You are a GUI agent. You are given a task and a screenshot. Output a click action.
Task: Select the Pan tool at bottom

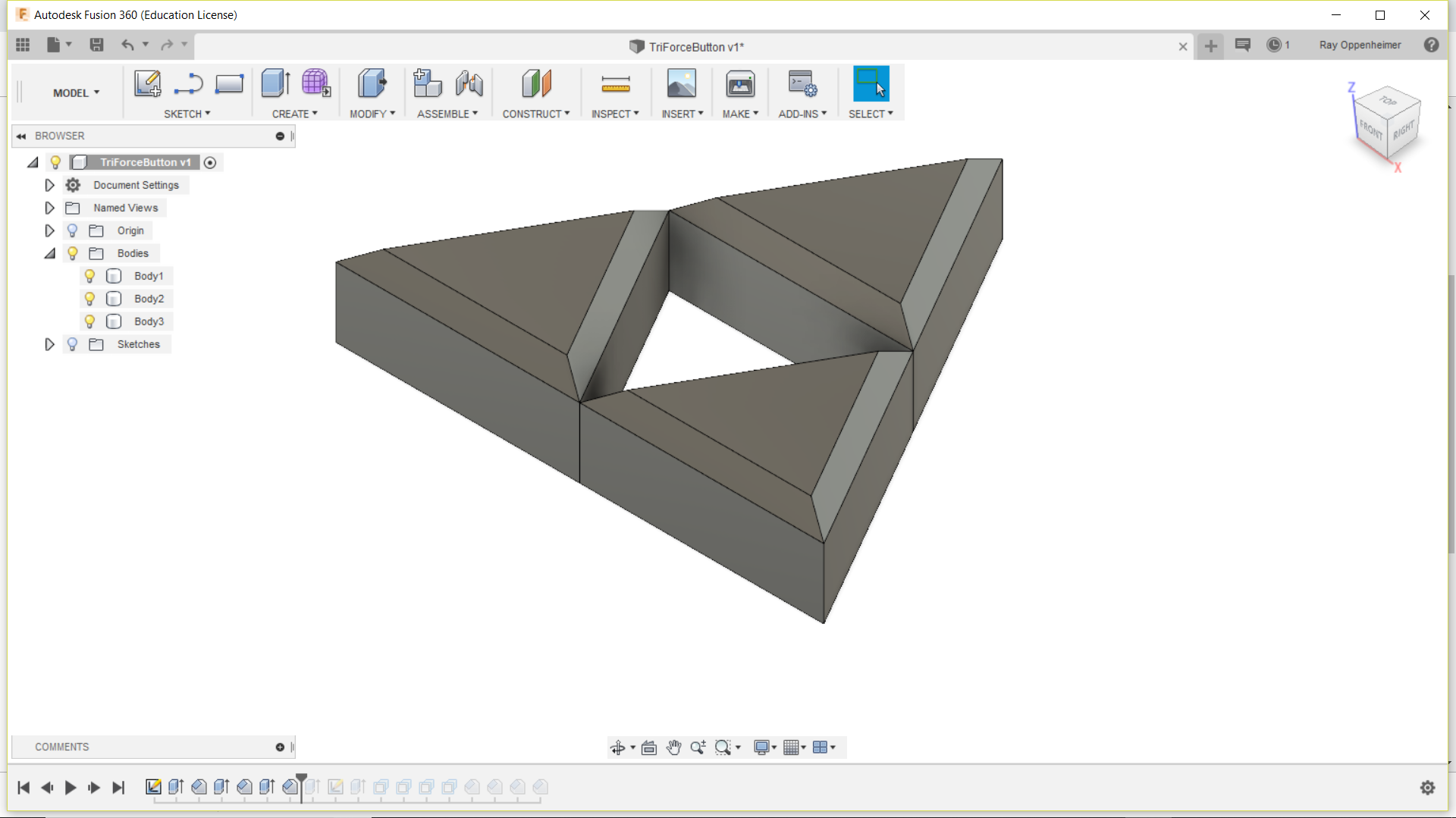click(673, 747)
